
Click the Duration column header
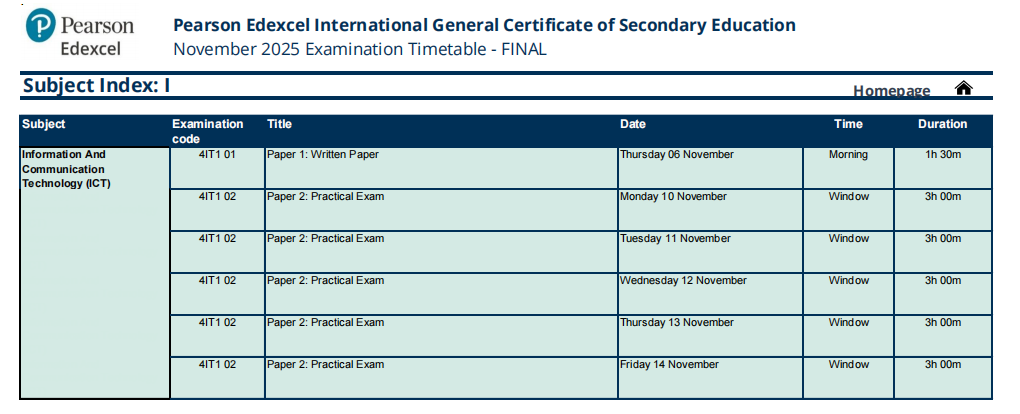(942, 125)
